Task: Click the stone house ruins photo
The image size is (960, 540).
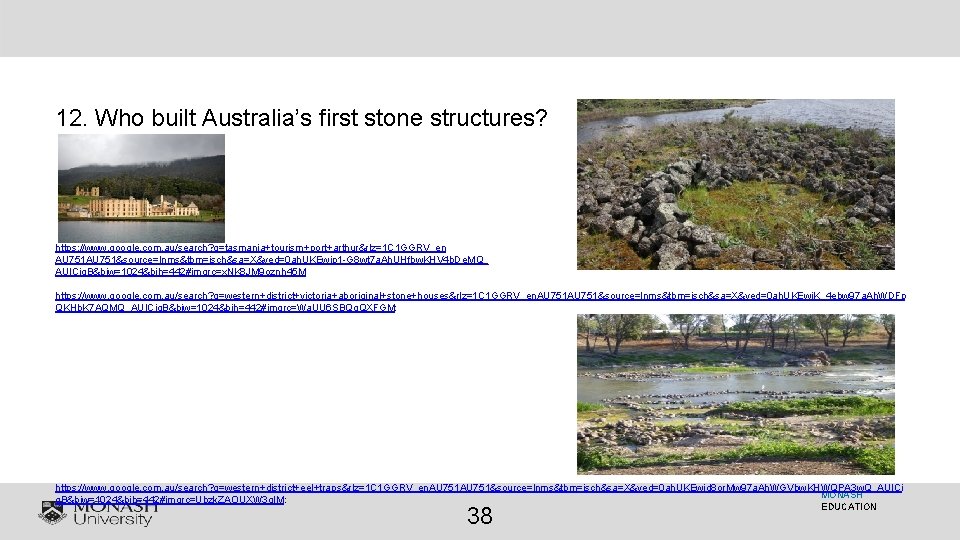Action: click(735, 184)
